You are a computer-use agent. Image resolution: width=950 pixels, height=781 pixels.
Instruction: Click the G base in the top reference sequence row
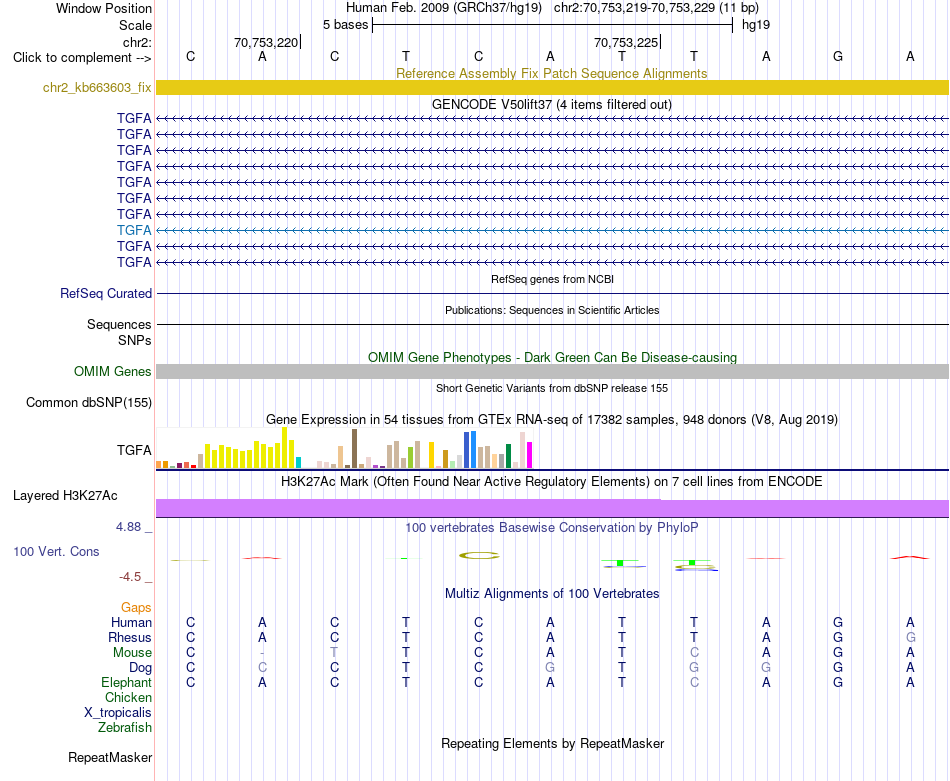[838, 56]
